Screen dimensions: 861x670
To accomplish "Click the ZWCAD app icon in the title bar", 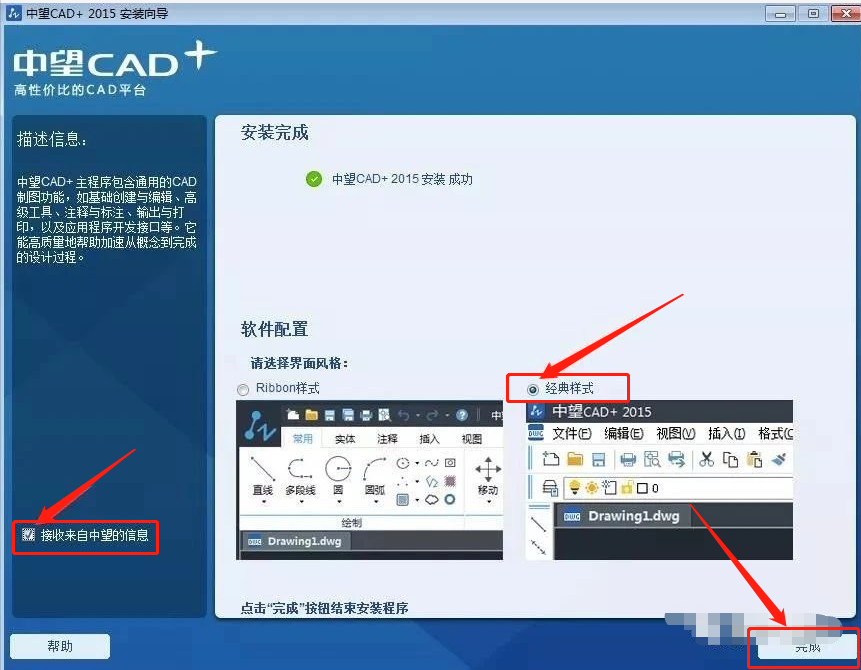I will (14, 13).
